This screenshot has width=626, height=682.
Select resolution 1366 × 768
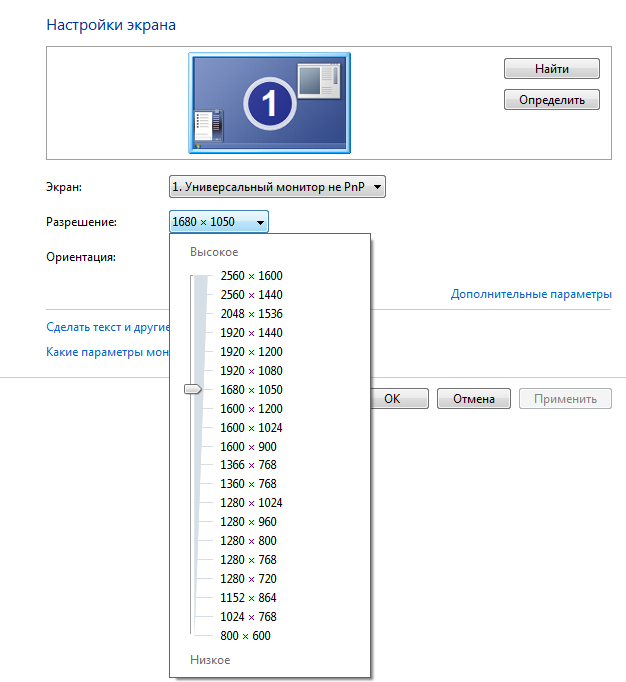coord(248,465)
